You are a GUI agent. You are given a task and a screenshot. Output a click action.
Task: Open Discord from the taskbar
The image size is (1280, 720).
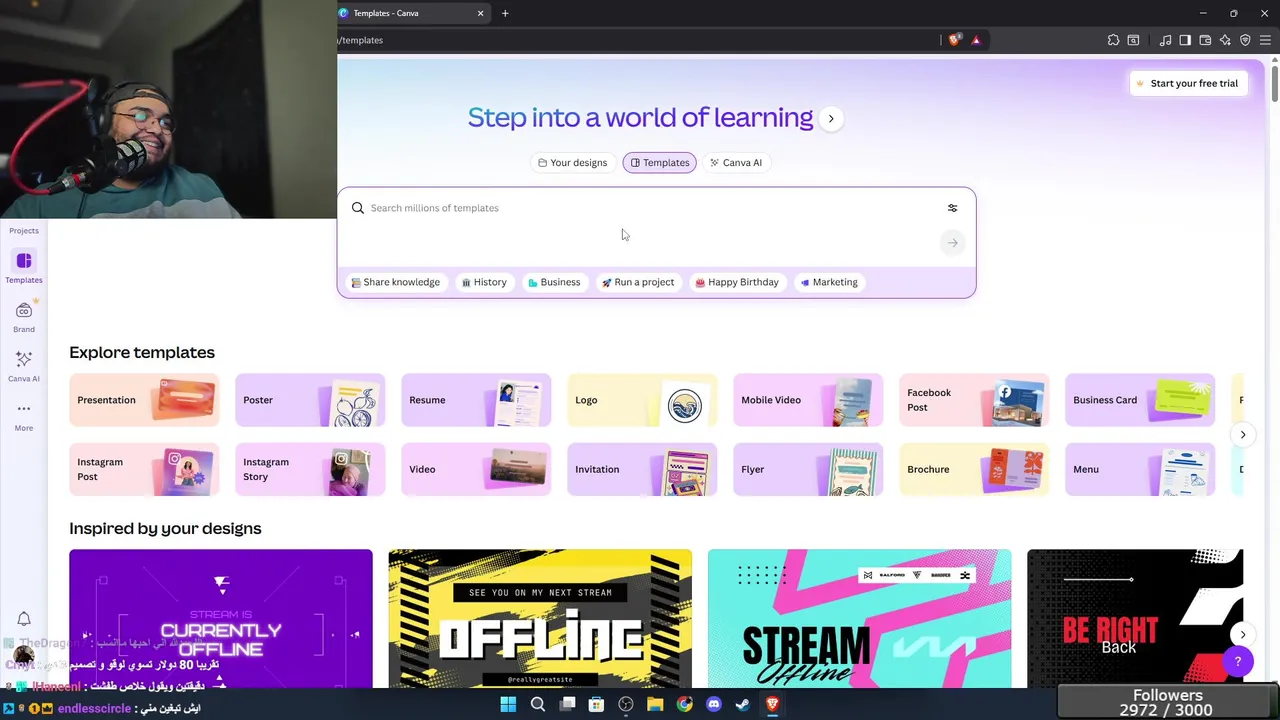click(714, 704)
